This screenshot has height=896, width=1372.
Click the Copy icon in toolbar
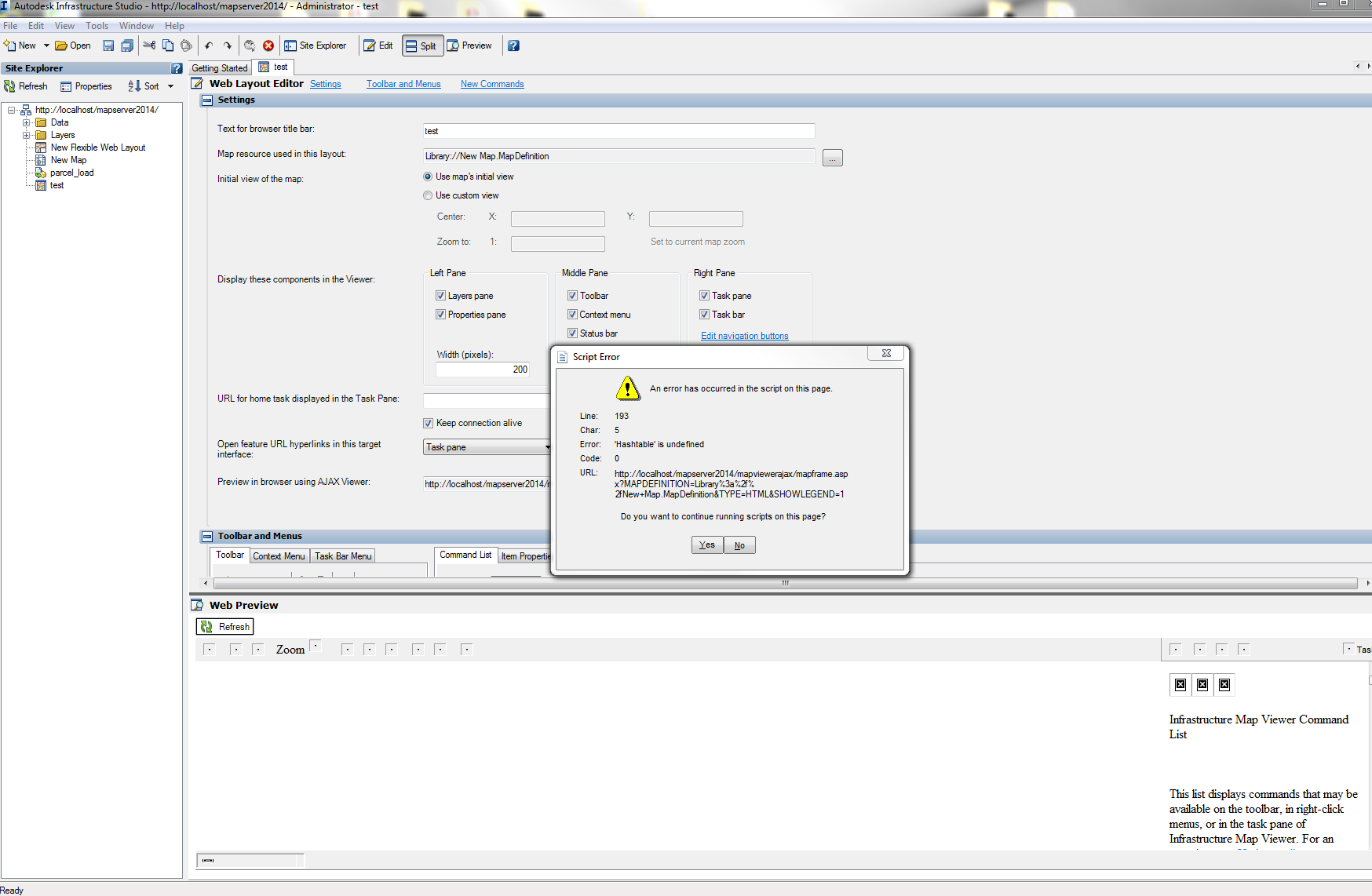coord(168,46)
